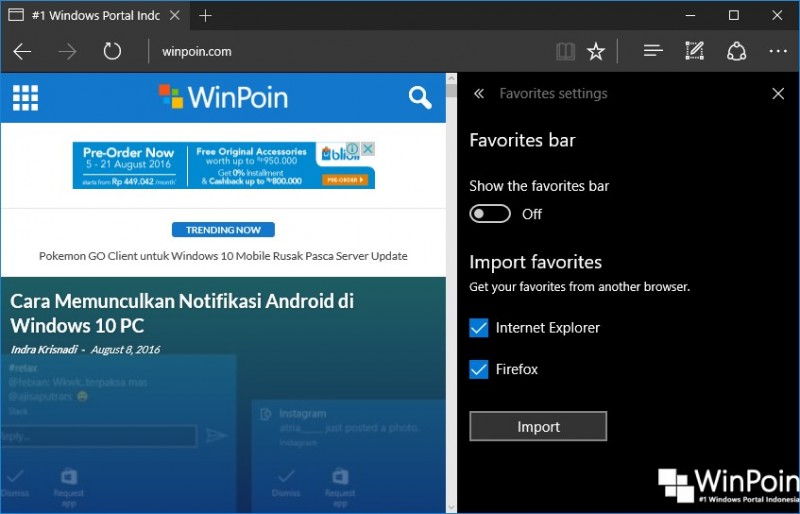Open the Share icon in toolbar
This screenshot has height=514, width=800.
pos(736,52)
